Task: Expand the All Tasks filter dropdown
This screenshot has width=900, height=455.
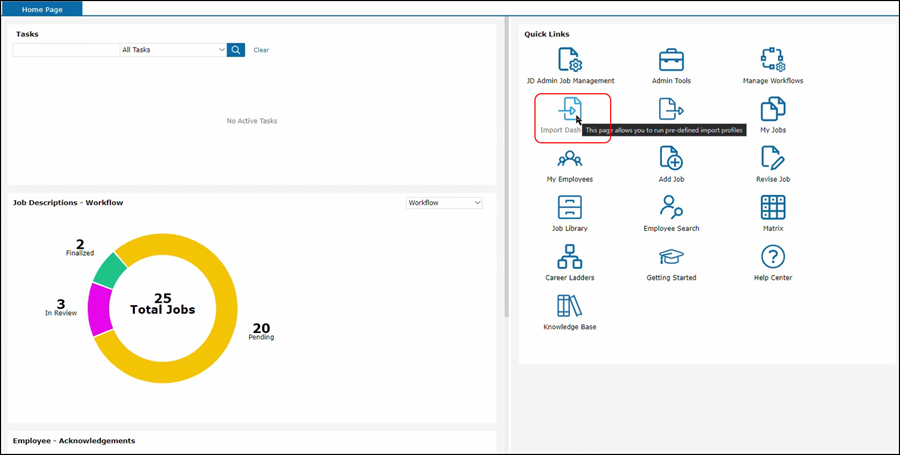Action: [x=173, y=49]
